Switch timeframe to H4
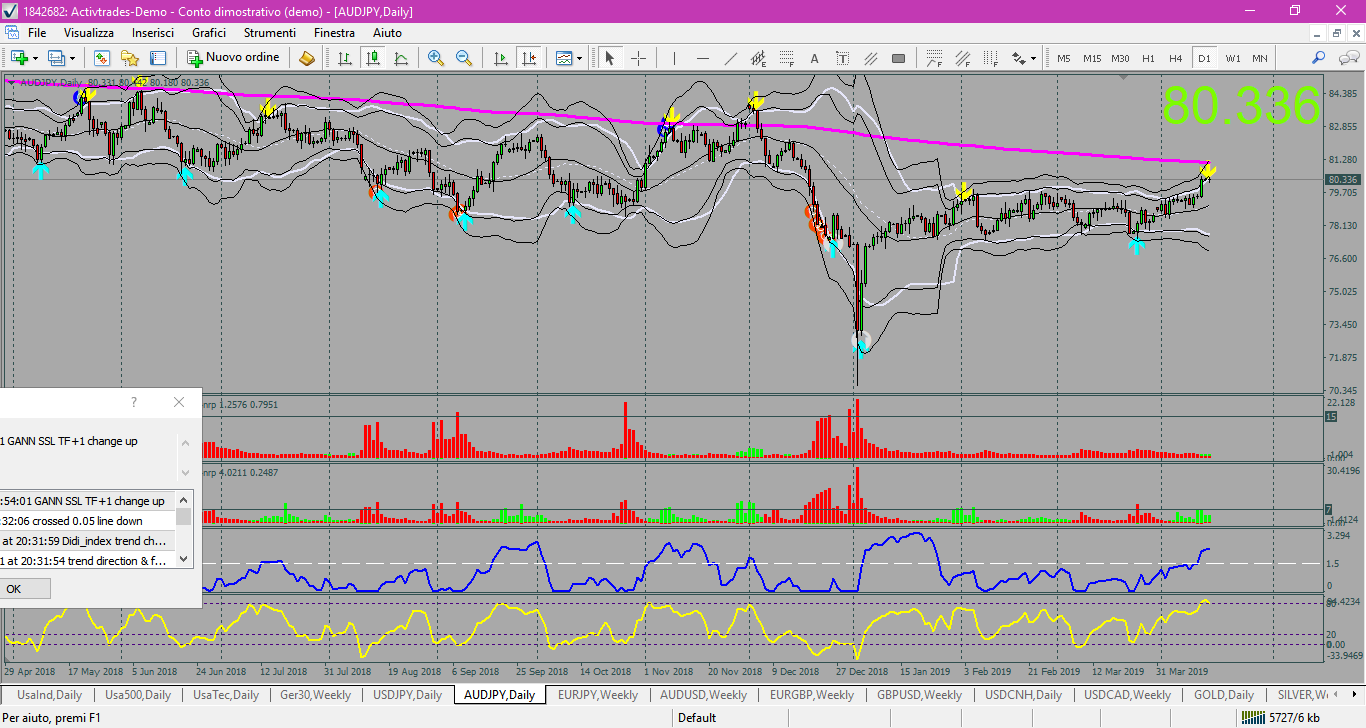The width and height of the screenshot is (1366, 728). [1176, 58]
